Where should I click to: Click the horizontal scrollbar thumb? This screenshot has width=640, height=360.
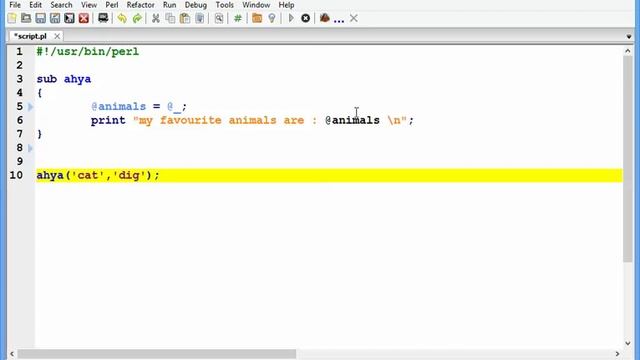(157, 353)
